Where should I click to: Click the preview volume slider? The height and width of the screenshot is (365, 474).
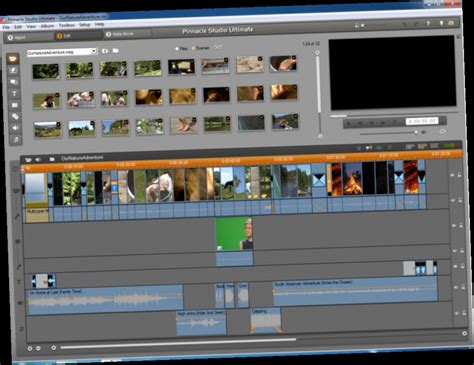pos(389,133)
